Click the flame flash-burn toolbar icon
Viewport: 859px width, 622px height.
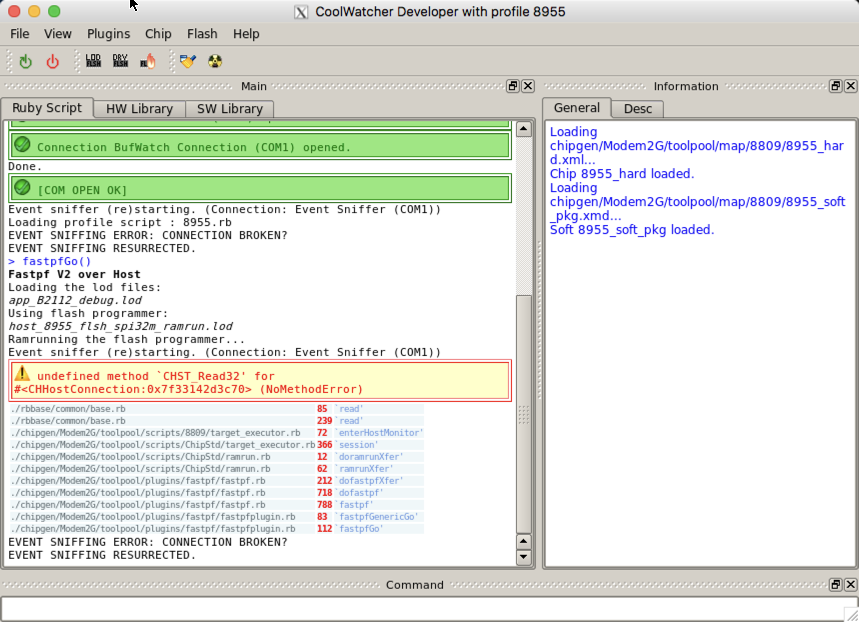click(148, 61)
